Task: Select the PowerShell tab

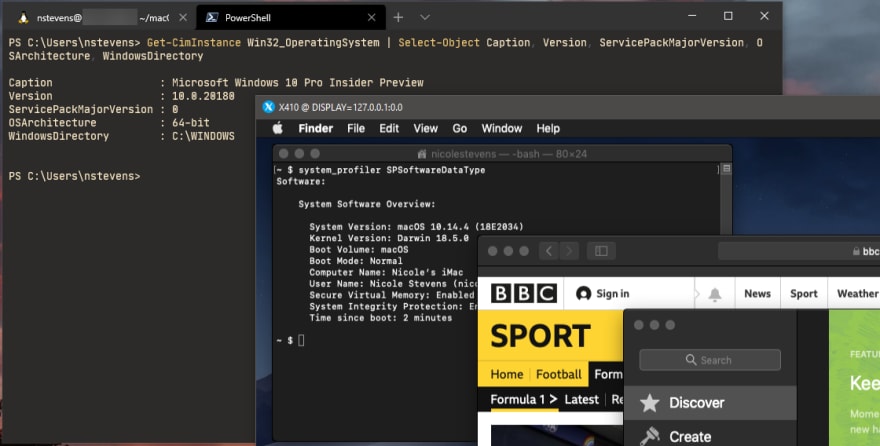Action: pos(291,17)
